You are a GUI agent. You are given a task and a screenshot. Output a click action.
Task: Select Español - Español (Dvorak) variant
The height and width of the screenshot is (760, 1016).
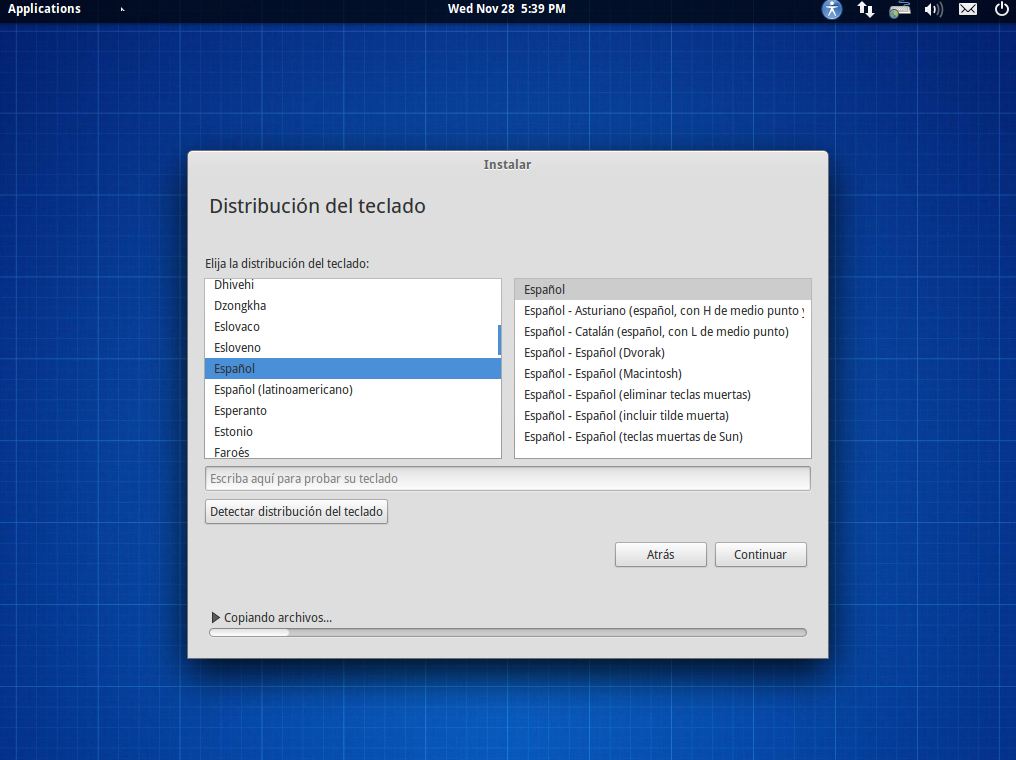click(x=594, y=353)
